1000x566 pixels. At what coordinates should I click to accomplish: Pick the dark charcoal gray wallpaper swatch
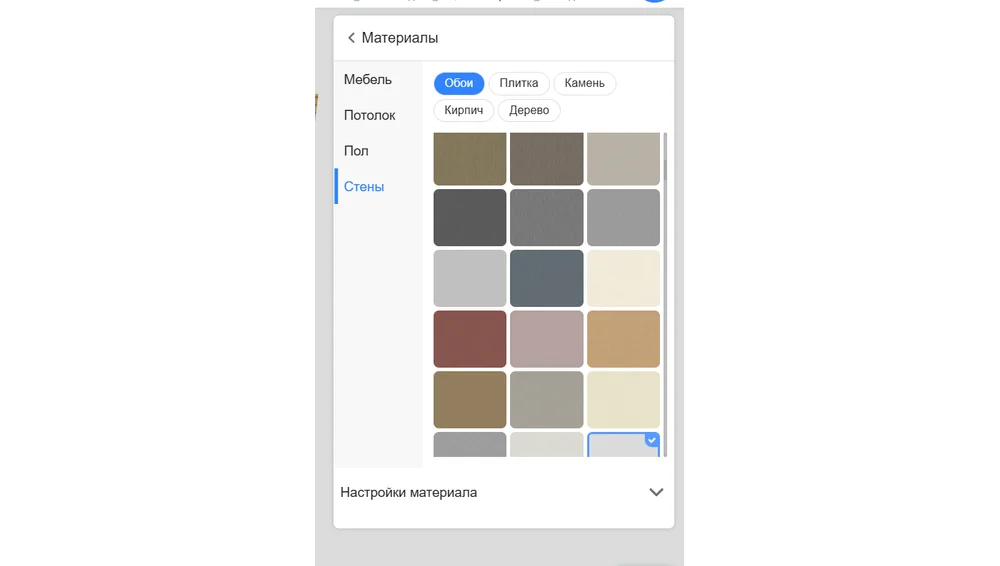pyautogui.click(x=470, y=218)
